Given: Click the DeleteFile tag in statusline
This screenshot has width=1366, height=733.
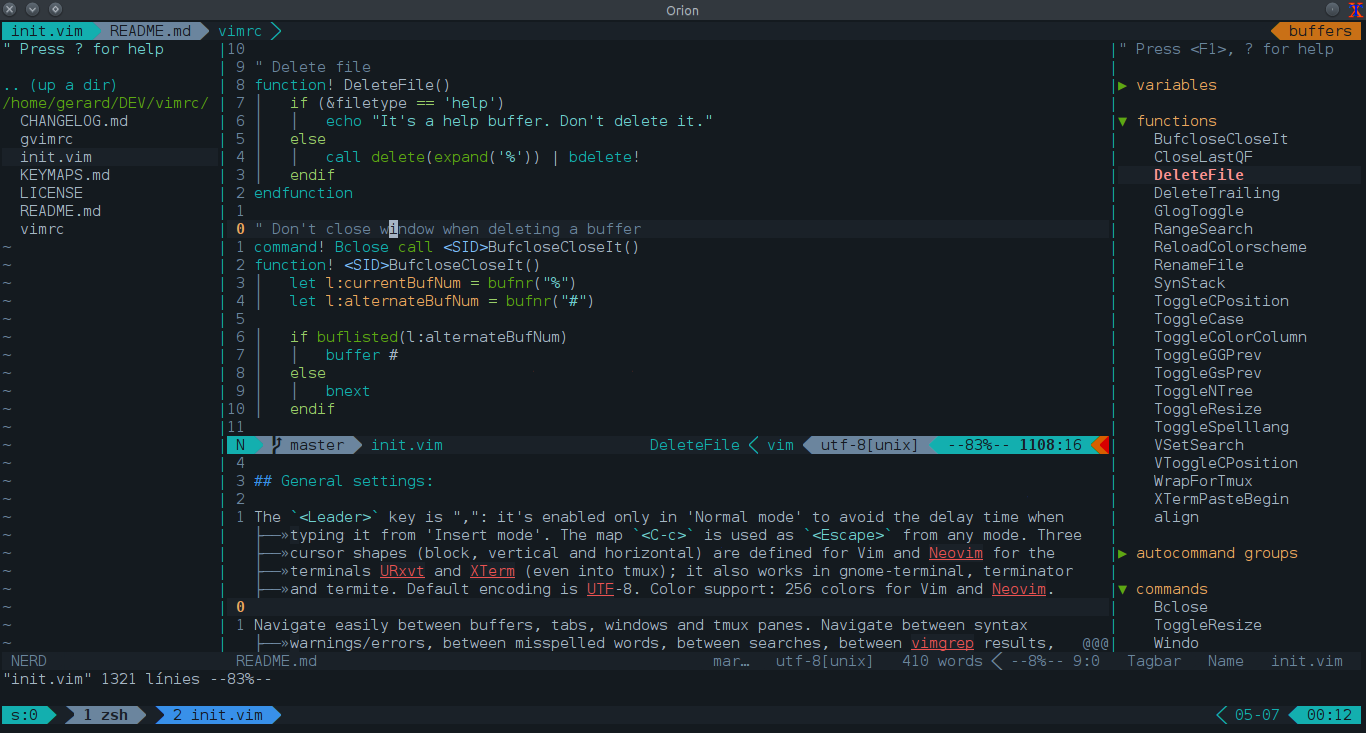Looking at the screenshot, I should tap(695, 445).
